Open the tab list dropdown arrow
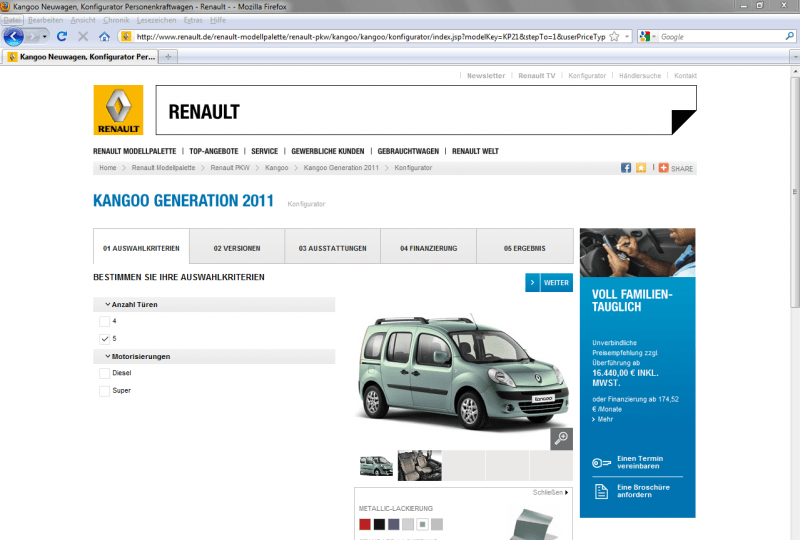800x540 pixels. click(x=794, y=57)
